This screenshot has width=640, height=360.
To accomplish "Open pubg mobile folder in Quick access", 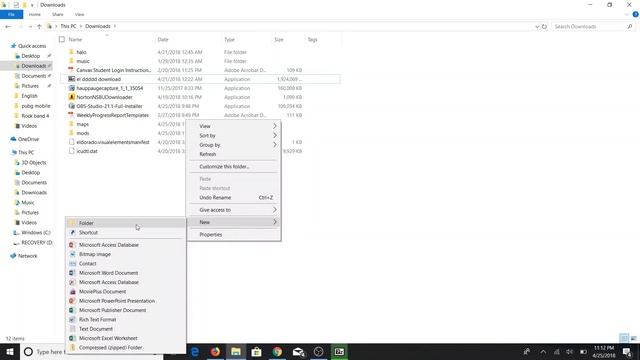I will [36, 106].
